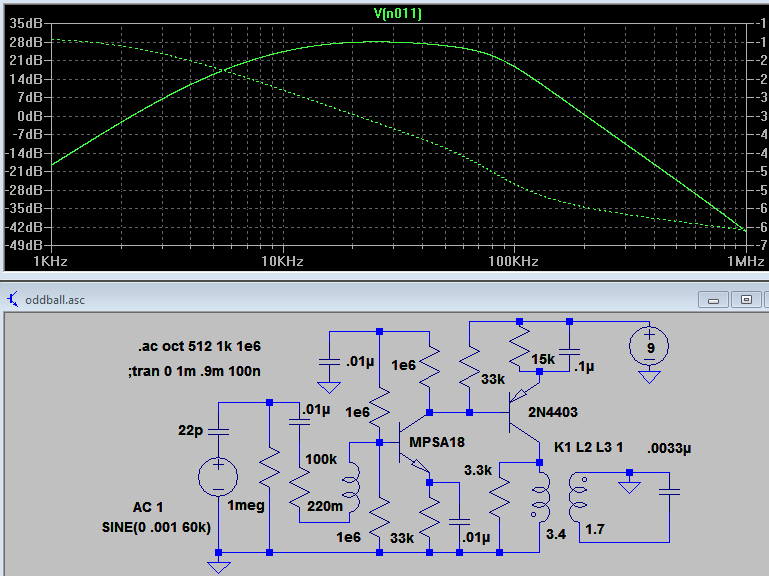Image resolution: width=769 pixels, height=576 pixels.
Task: Click the 1.7 inductor coil symbol
Action: pyautogui.click(x=578, y=495)
